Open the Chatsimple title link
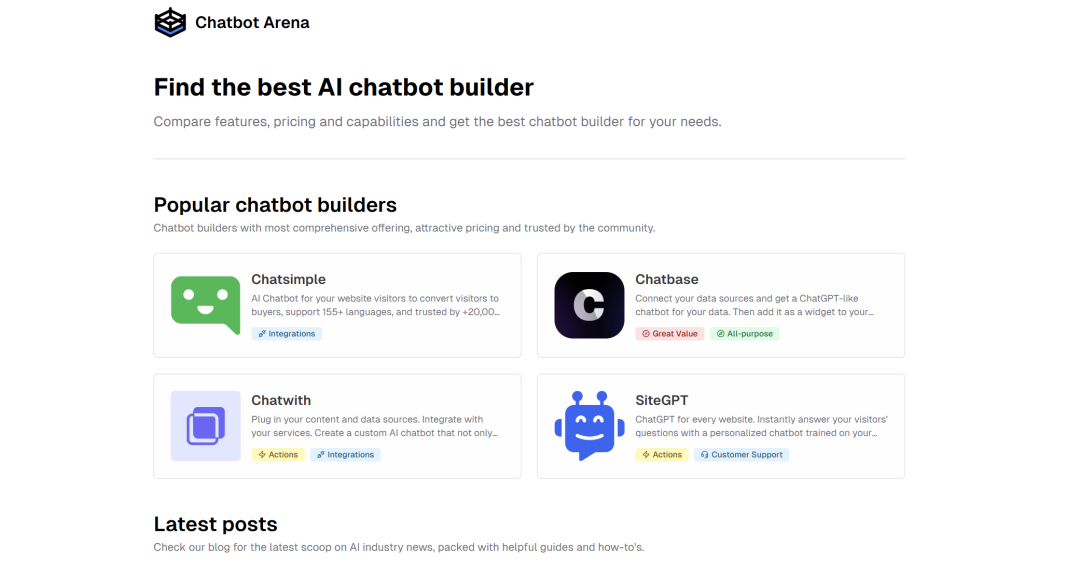The image size is (1080, 569). click(288, 279)
